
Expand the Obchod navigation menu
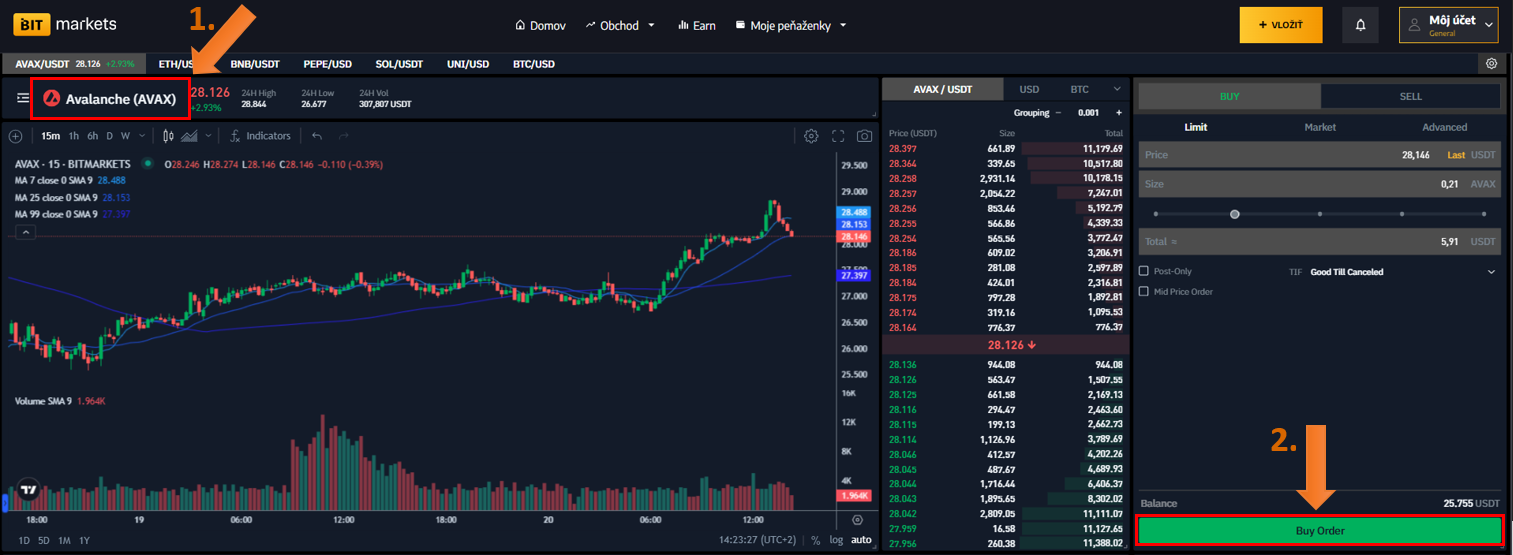point(620,25)
